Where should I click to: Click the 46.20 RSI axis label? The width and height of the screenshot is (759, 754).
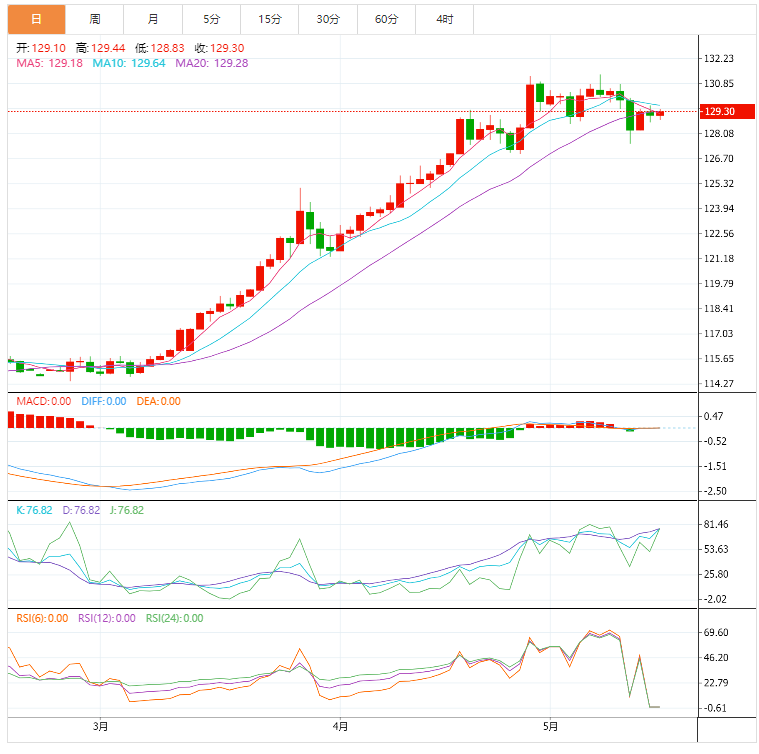716,658
